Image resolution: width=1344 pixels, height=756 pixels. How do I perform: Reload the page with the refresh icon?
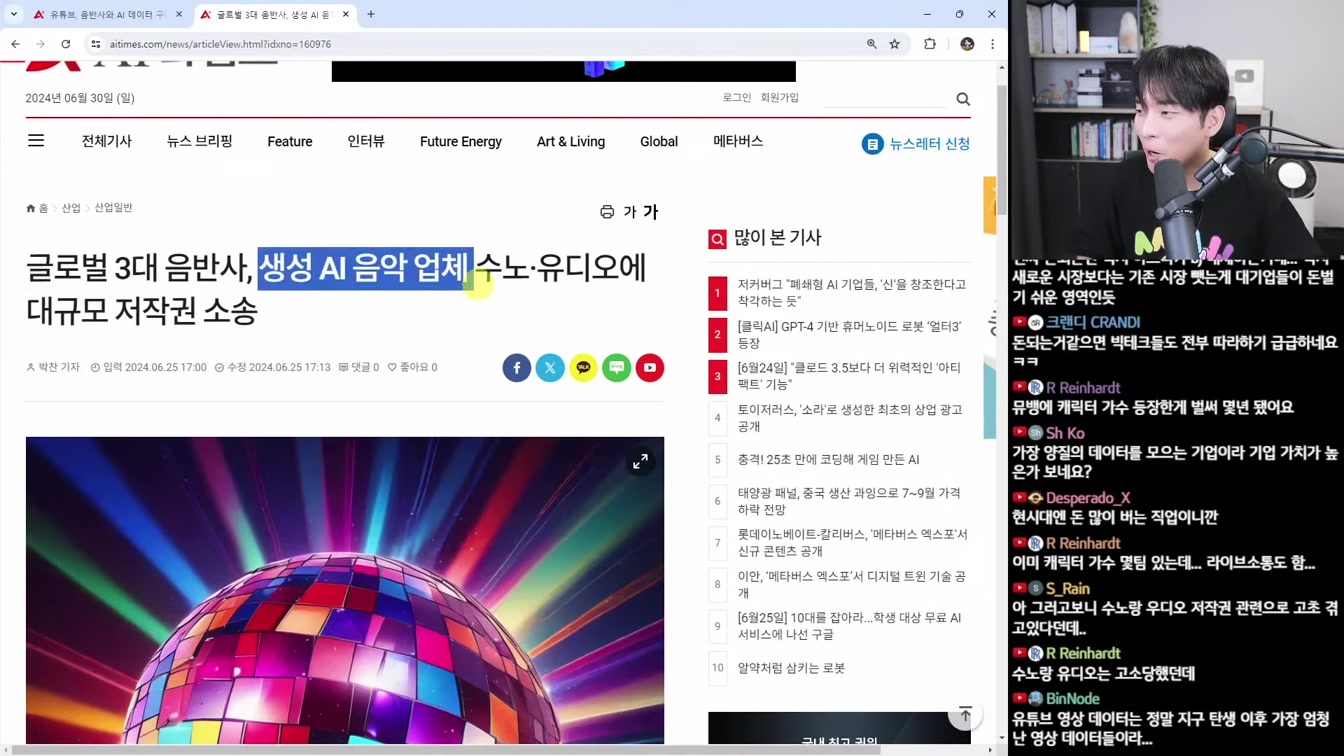[66, 44]
